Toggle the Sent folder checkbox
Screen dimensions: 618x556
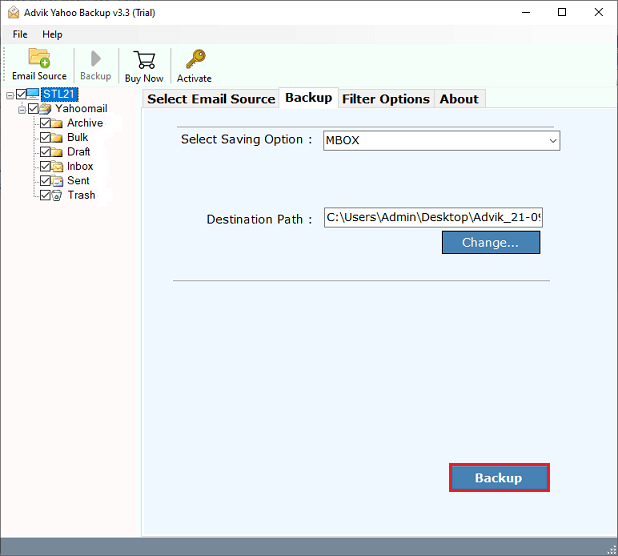click(45, 180)
